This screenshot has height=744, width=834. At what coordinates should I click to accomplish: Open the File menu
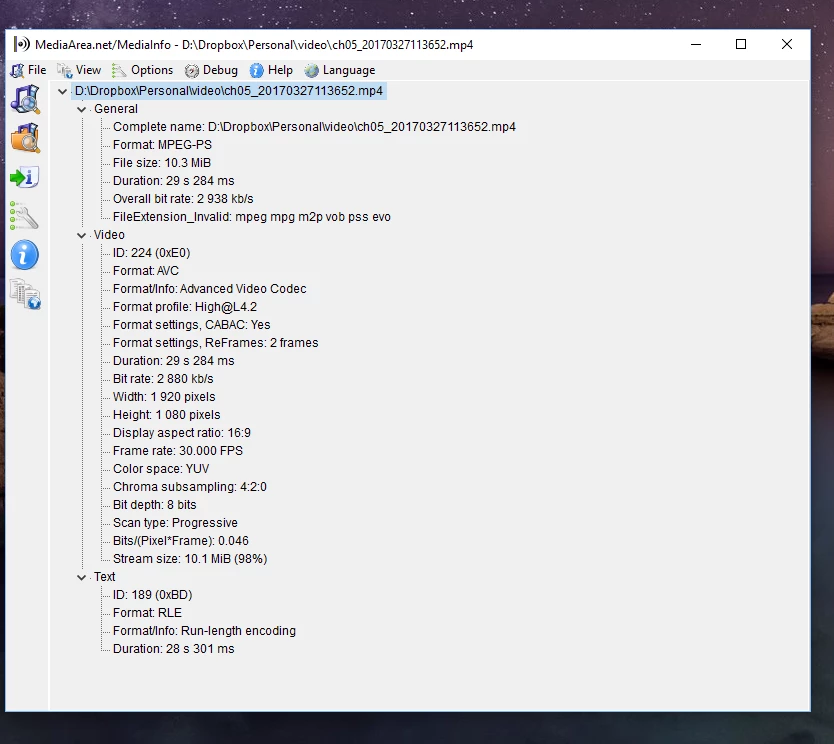pos(37,70)
